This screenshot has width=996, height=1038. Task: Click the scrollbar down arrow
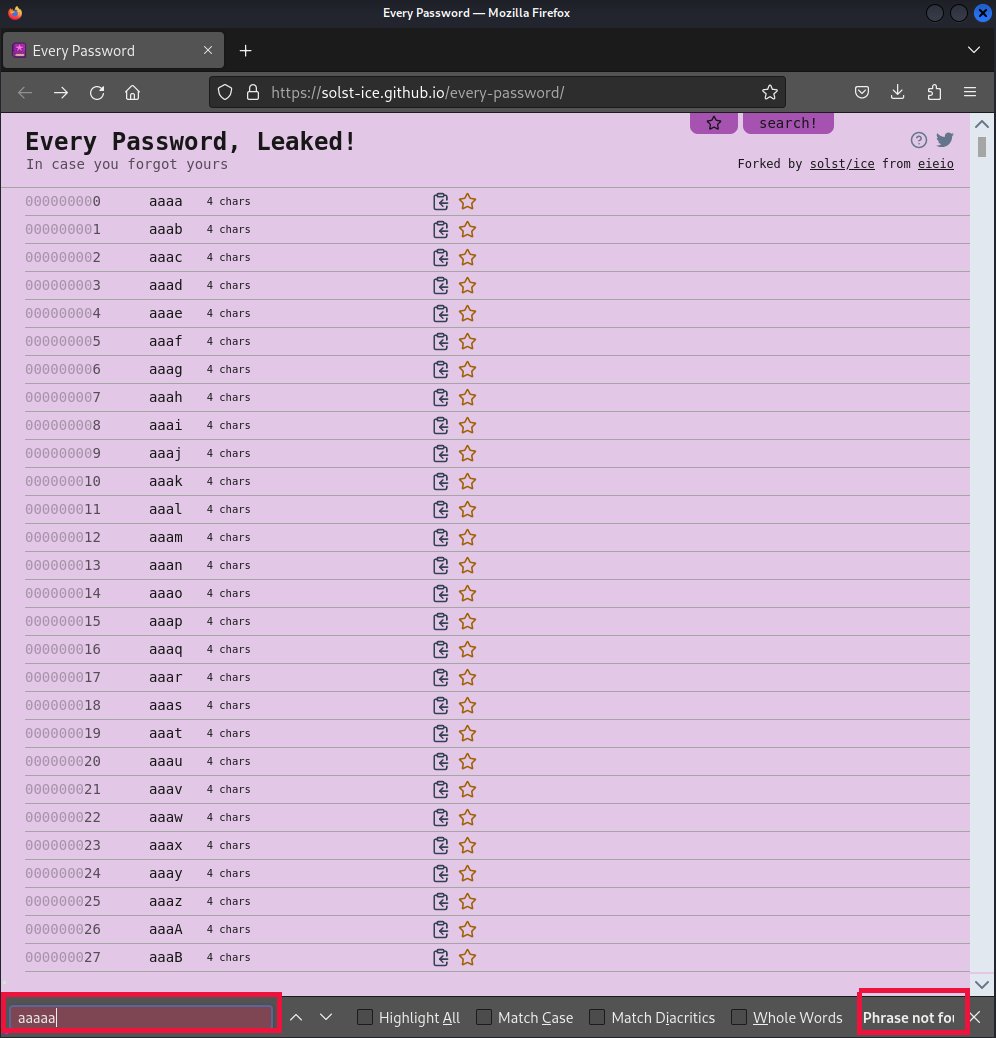pyautogui.click(x=981, y=984)
